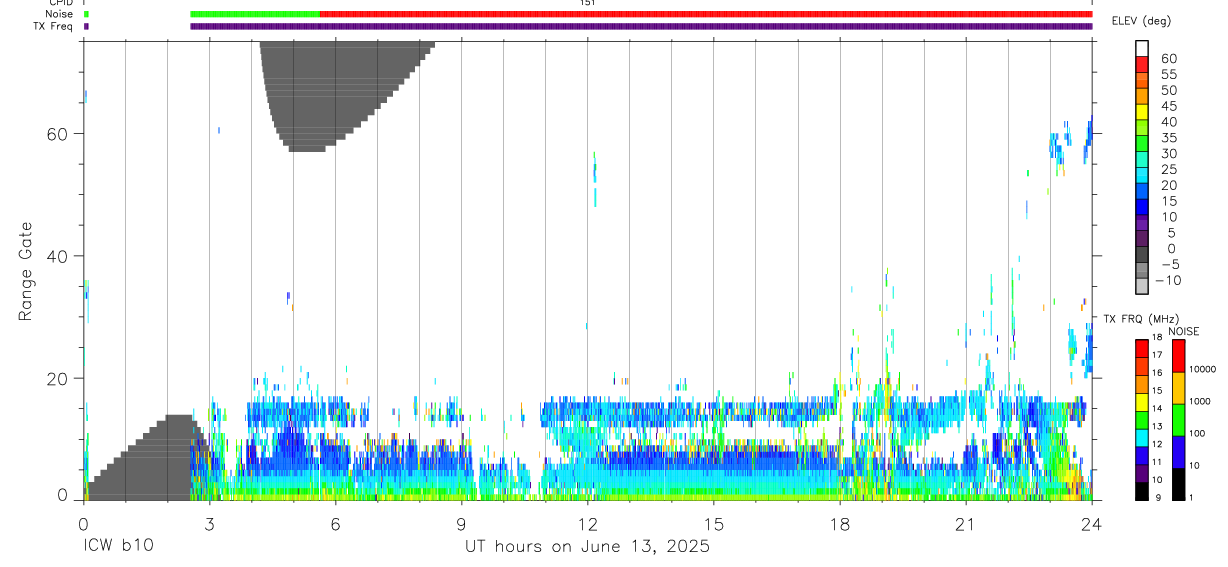Click the x-axis tick label 3
1228x567 pixels.
click(209, 524)
